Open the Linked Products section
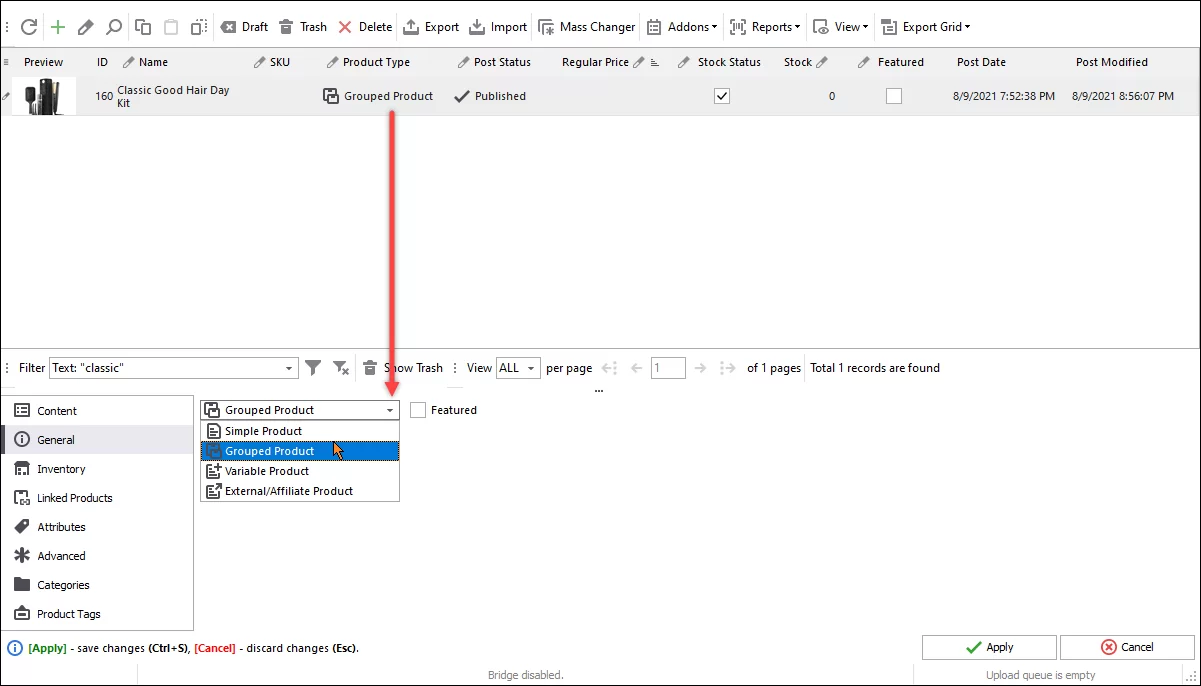The height and width of the screenshot is (686, 1201). (75, 497)
